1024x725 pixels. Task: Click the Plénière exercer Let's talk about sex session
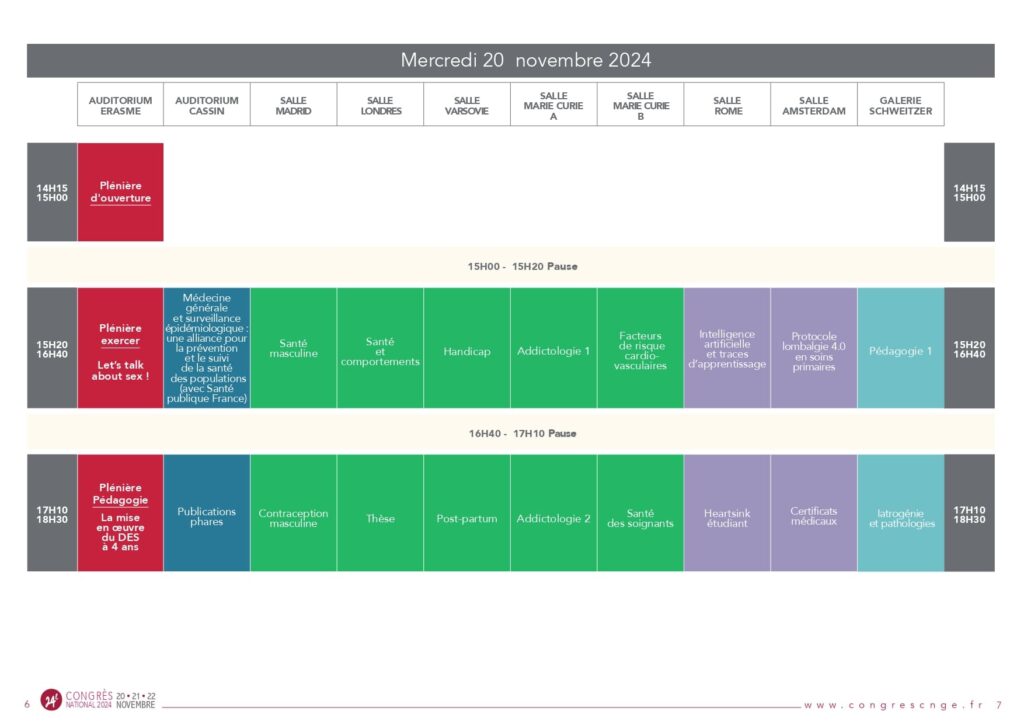(121, 348)
